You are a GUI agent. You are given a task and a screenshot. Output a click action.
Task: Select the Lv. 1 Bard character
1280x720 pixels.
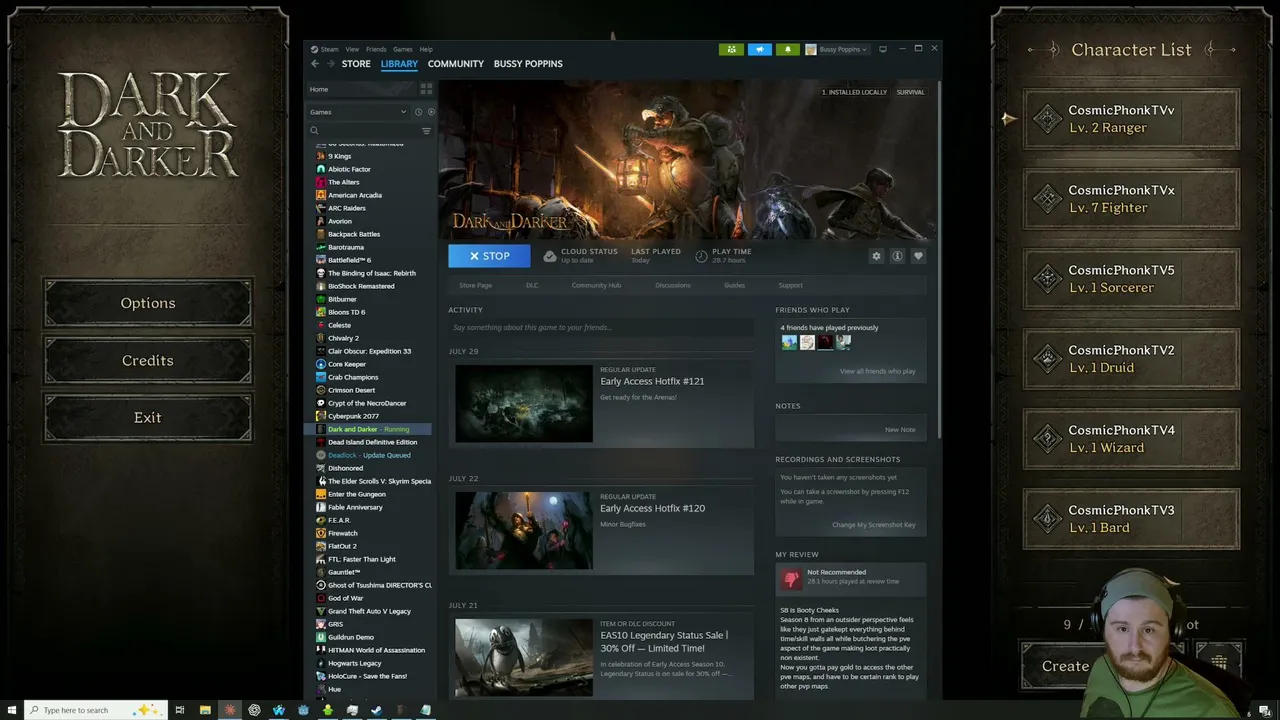[x=1131, y=519]
